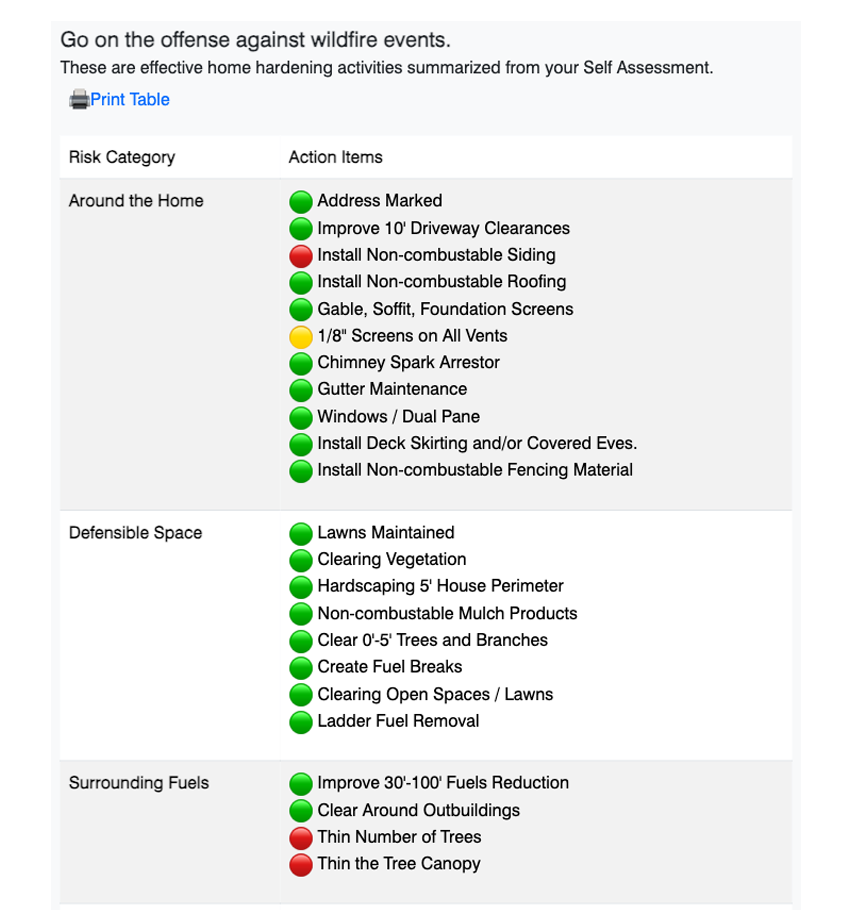The width and height of the screenshot is (846, 919).
Task: Open the Print Table link
Action: click(130, 99)
